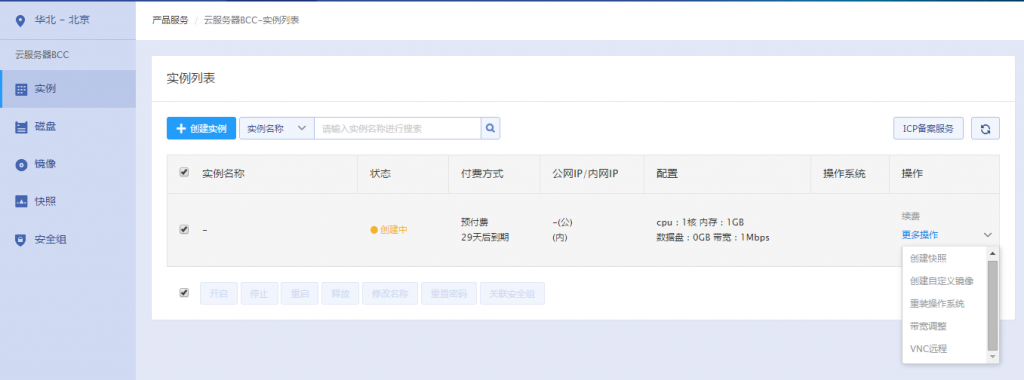Click the 快照 snapshot icon in sidebar
The width and height of the screenshot is (1024, 380).
coord(21,202)
